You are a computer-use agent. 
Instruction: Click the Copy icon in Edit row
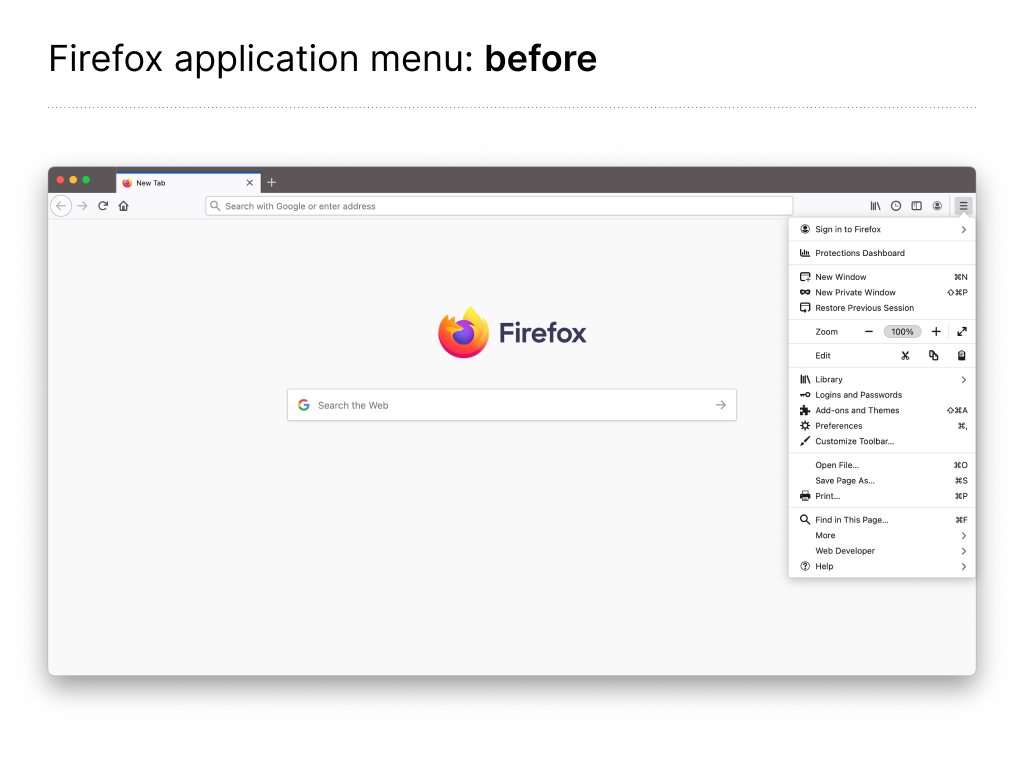(933, 356)
